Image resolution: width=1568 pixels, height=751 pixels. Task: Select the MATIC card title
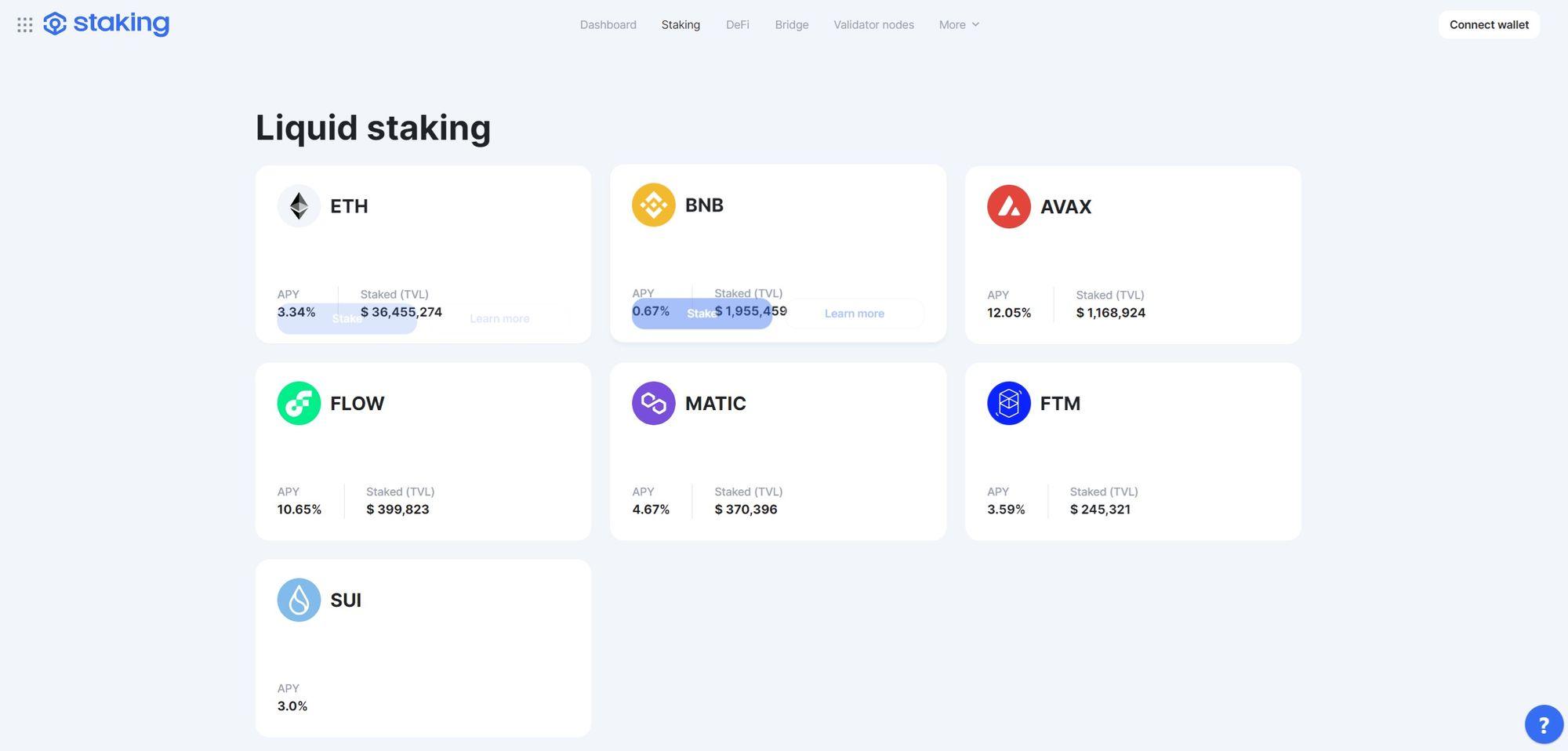coord(715,403)
